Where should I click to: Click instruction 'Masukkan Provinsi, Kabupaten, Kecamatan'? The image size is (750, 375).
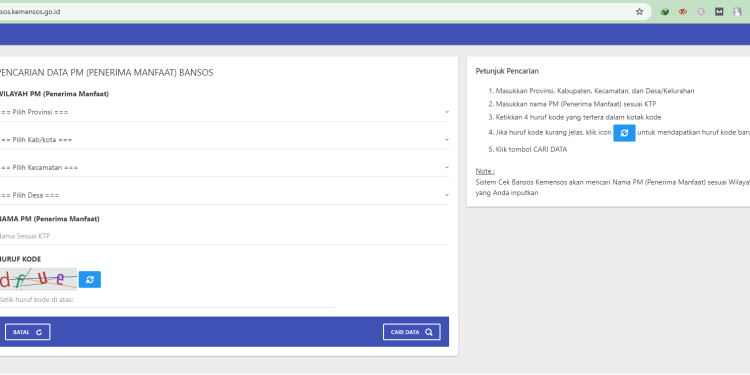coord(595,91)
